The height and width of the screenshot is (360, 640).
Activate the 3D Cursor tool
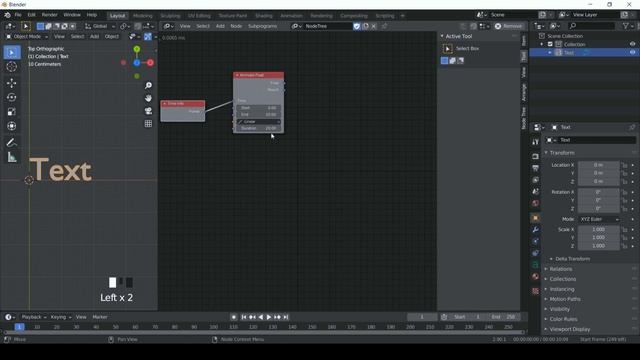click(12, 67)
